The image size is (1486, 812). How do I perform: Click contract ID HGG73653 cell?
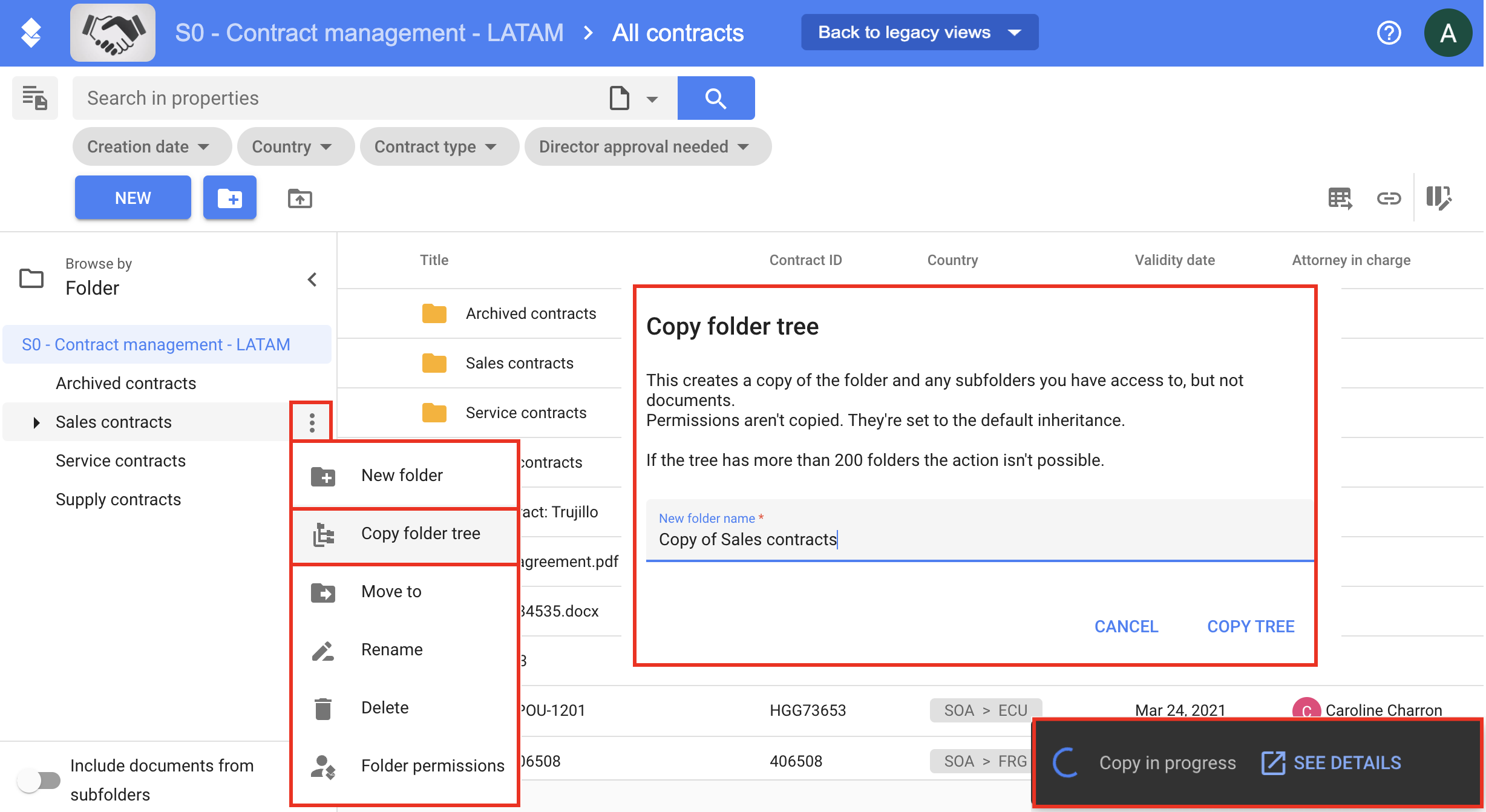click(x=808, y=710)
